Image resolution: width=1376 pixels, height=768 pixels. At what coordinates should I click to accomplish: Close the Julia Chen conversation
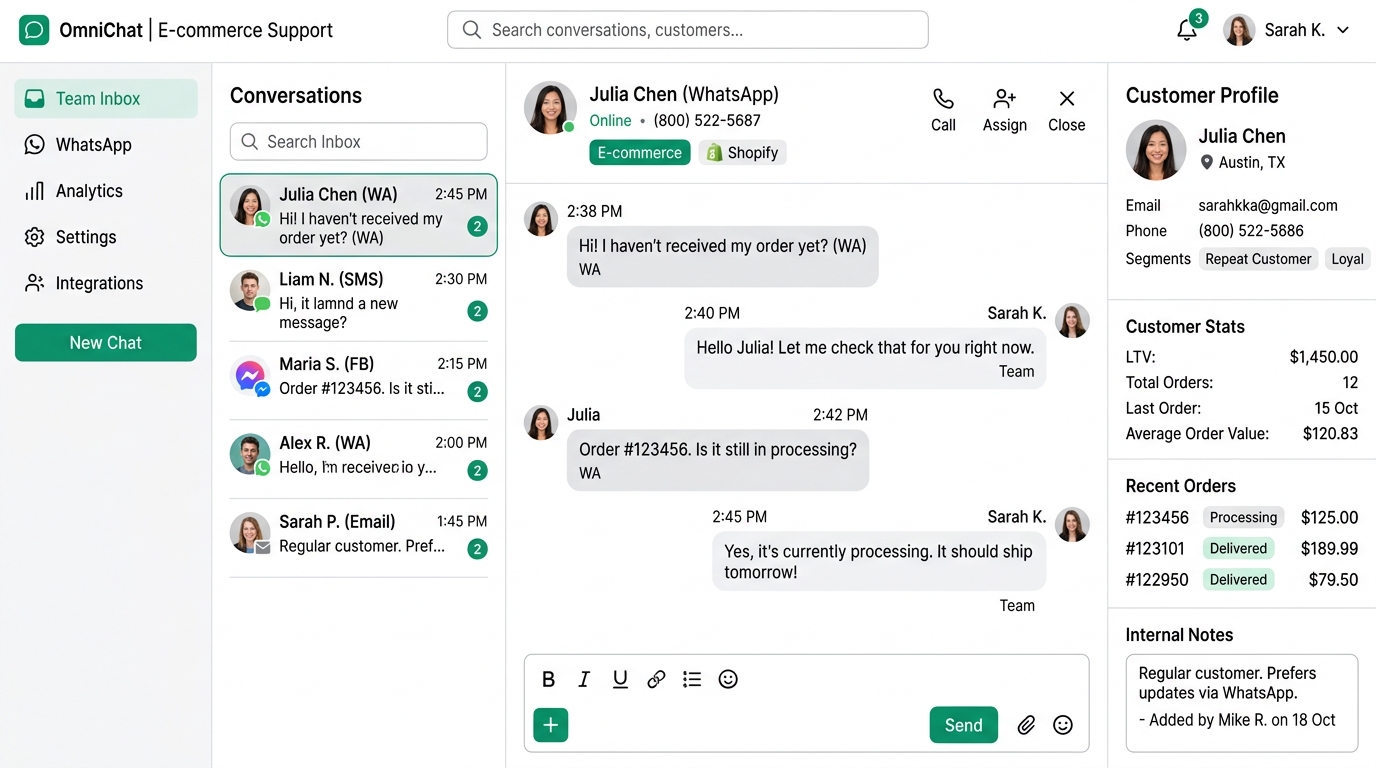click(x=1067, y=99)
